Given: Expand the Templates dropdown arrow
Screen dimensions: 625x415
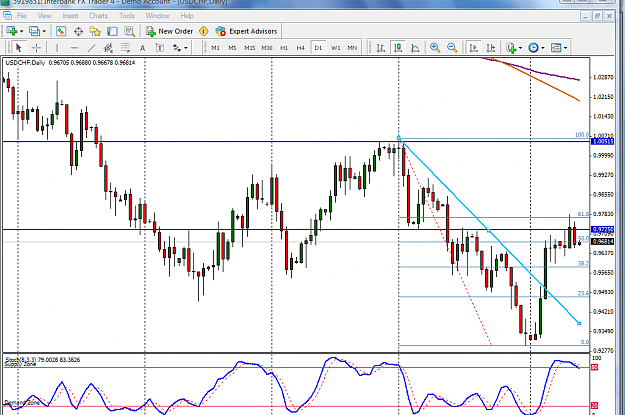Looking at the screenshot, I should (565, 48).
